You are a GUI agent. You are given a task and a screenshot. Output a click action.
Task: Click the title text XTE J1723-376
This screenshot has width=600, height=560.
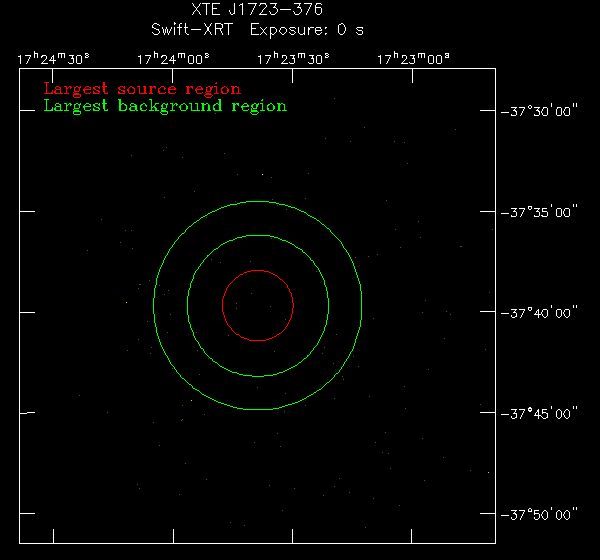[257, 10]
